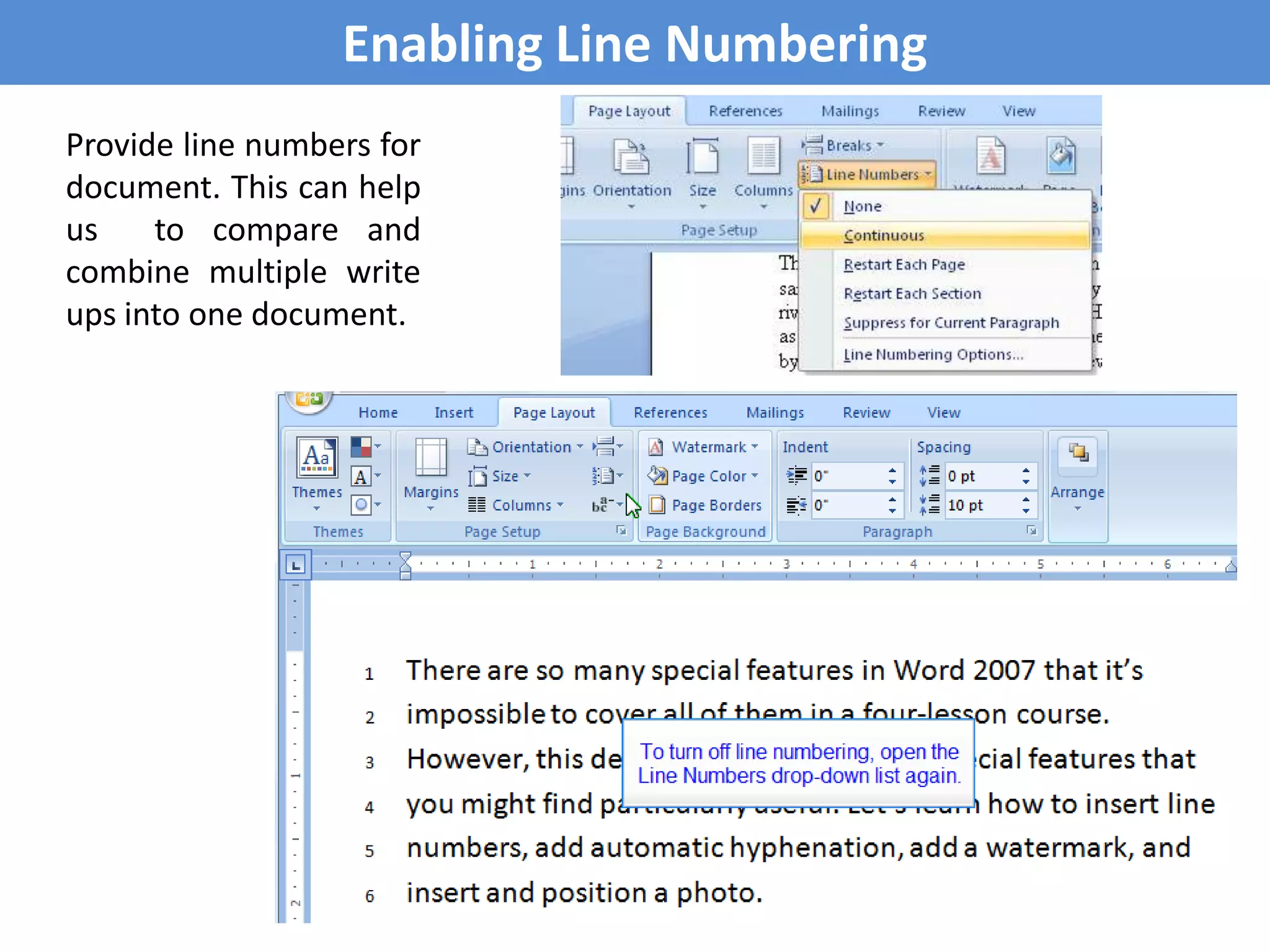Viewport: 1270px width, 952px height.
Task: Open Theme Fonts icon
Action: (x=365, y=476)
